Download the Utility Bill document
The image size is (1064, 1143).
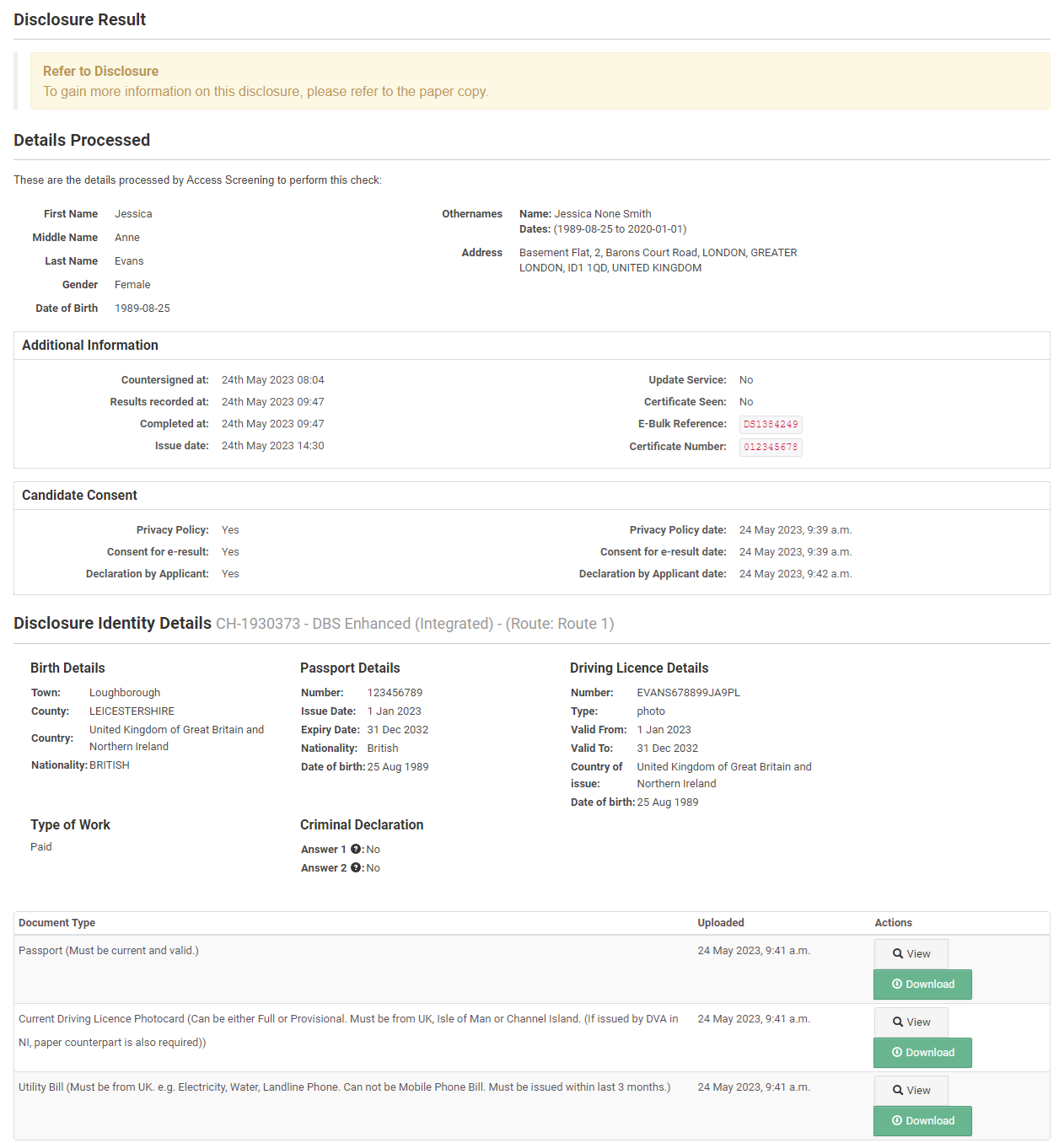pyautogui.click(x=922, y=1121)
